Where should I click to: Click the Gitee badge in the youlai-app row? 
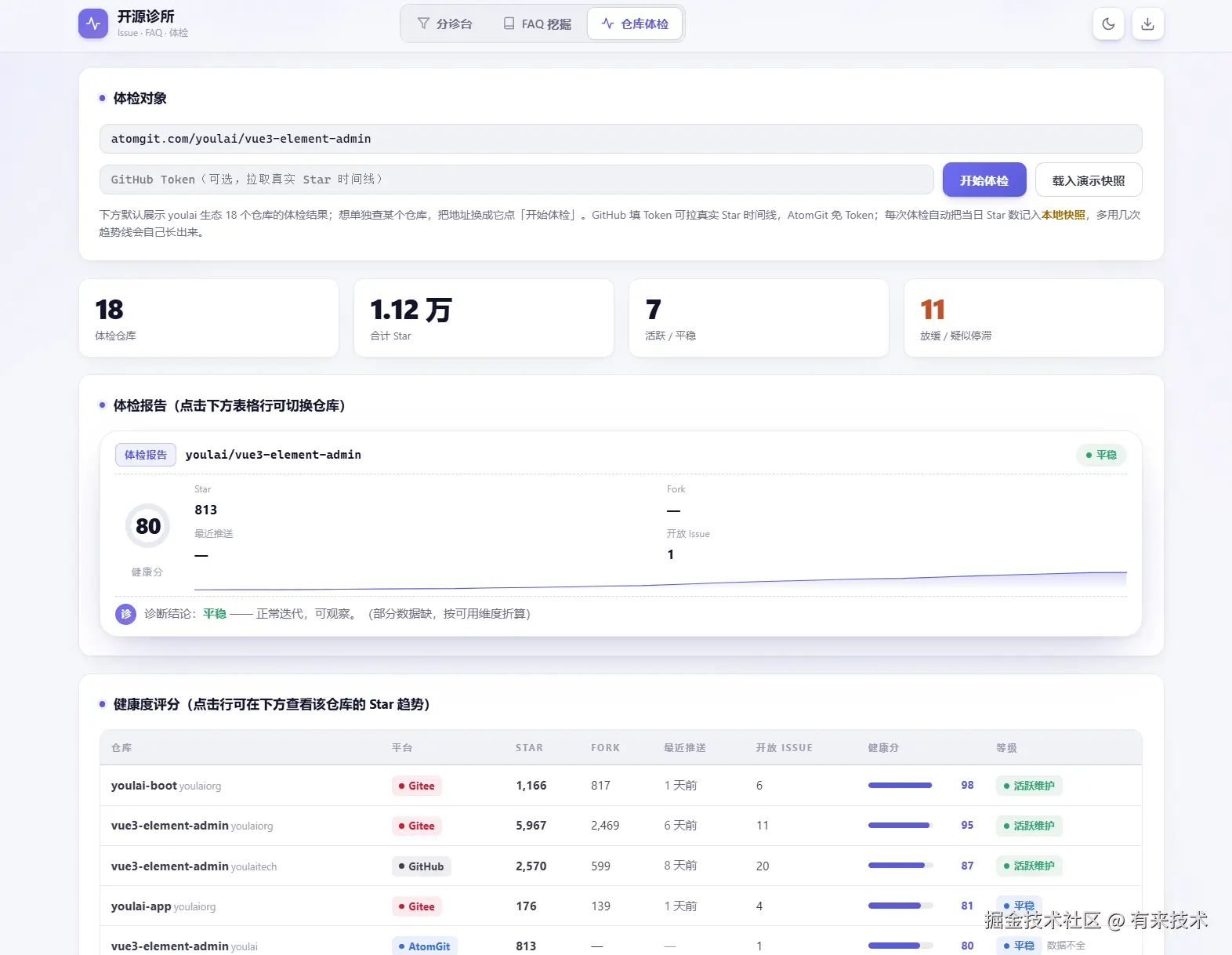click(x=417, y=906)
